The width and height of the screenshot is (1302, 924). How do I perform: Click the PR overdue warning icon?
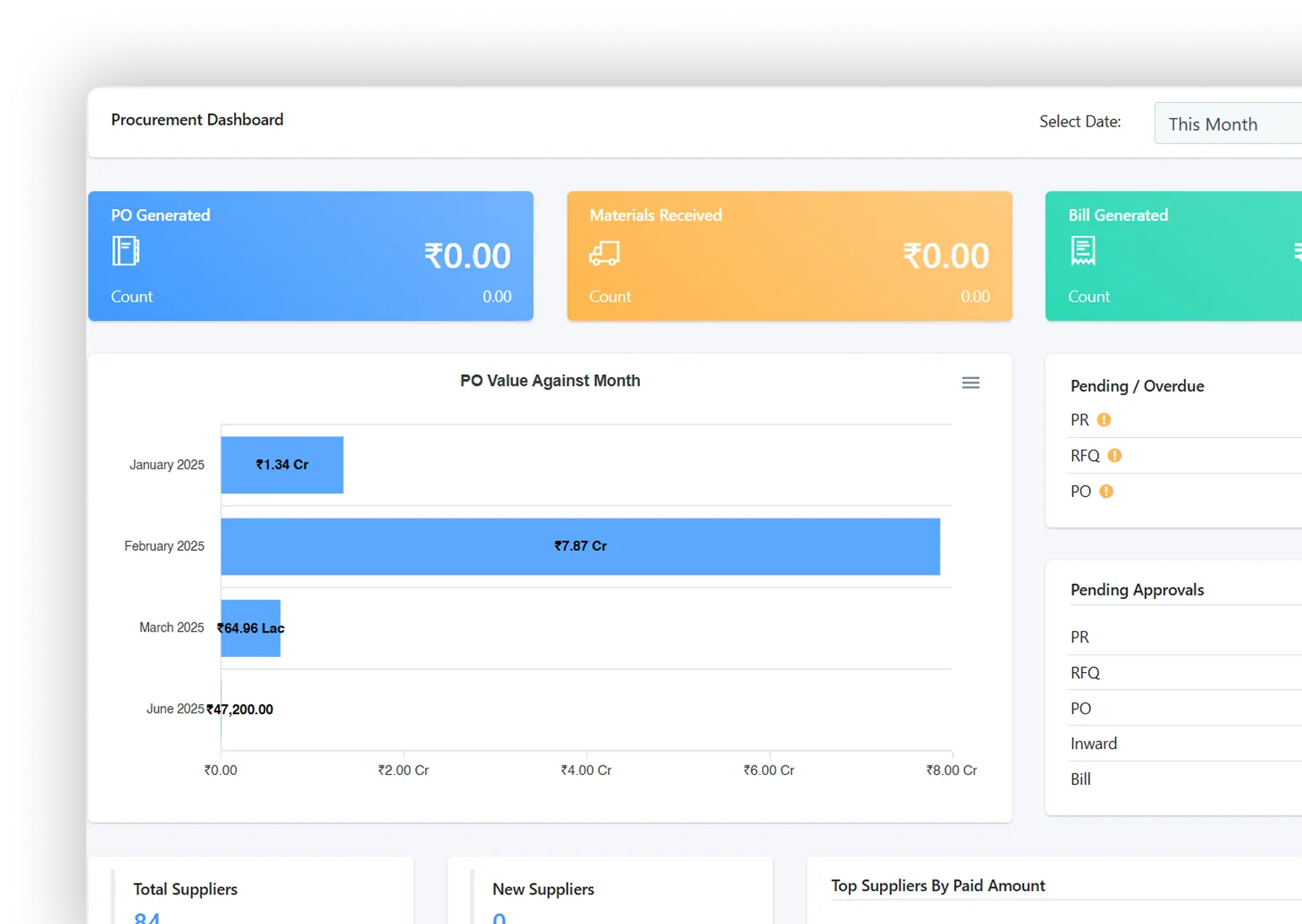tap(1104, 419)
